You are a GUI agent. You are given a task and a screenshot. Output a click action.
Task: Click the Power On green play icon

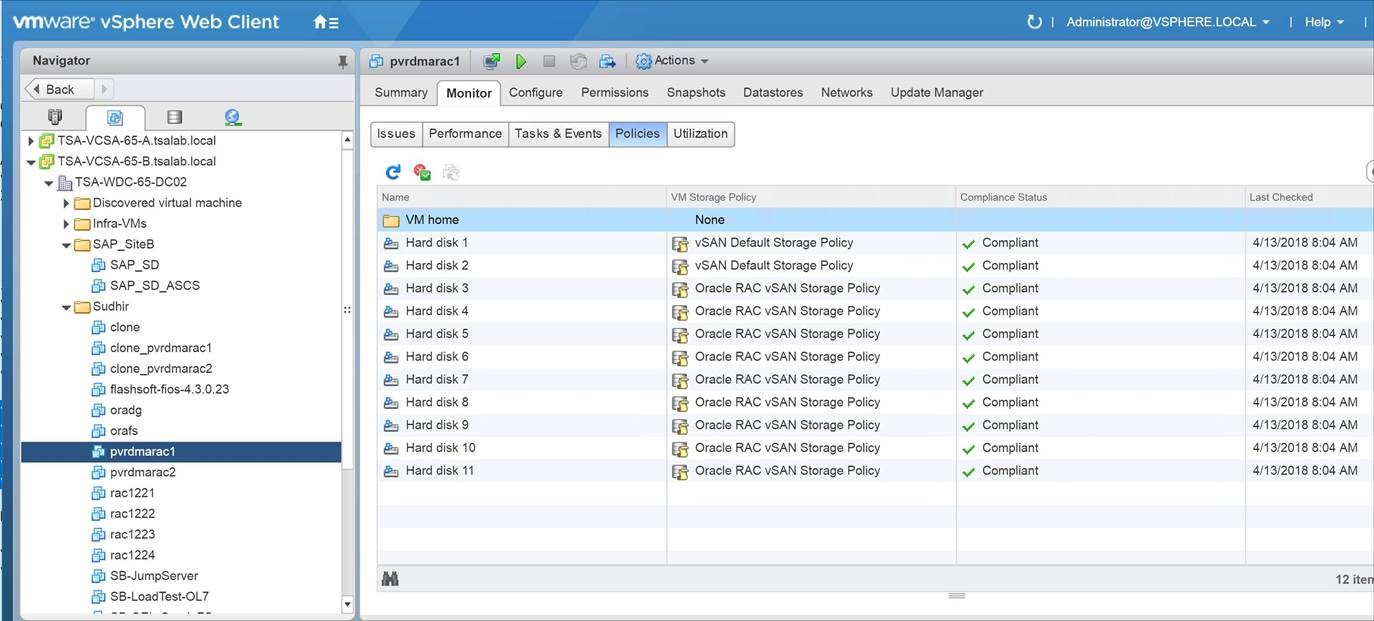[521, 62]
